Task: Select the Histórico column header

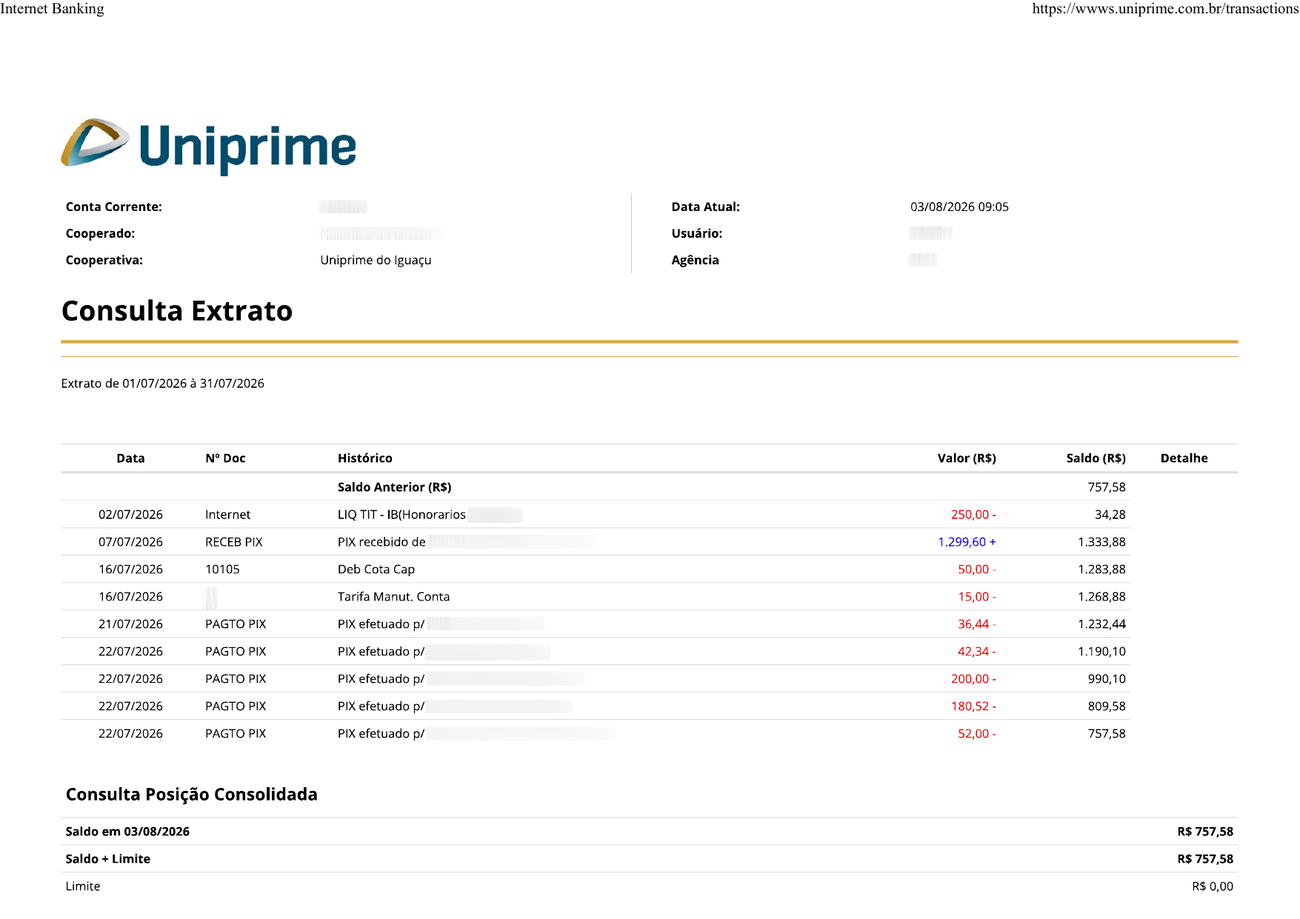Action: tap(365, 458)
